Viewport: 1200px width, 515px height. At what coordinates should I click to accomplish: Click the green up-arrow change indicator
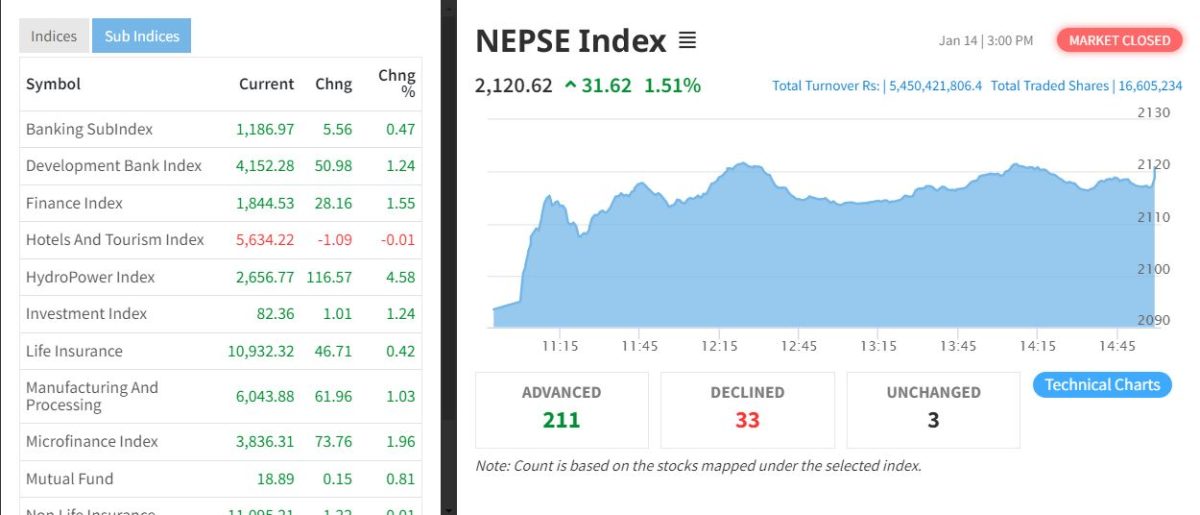(x=570, y=86)
